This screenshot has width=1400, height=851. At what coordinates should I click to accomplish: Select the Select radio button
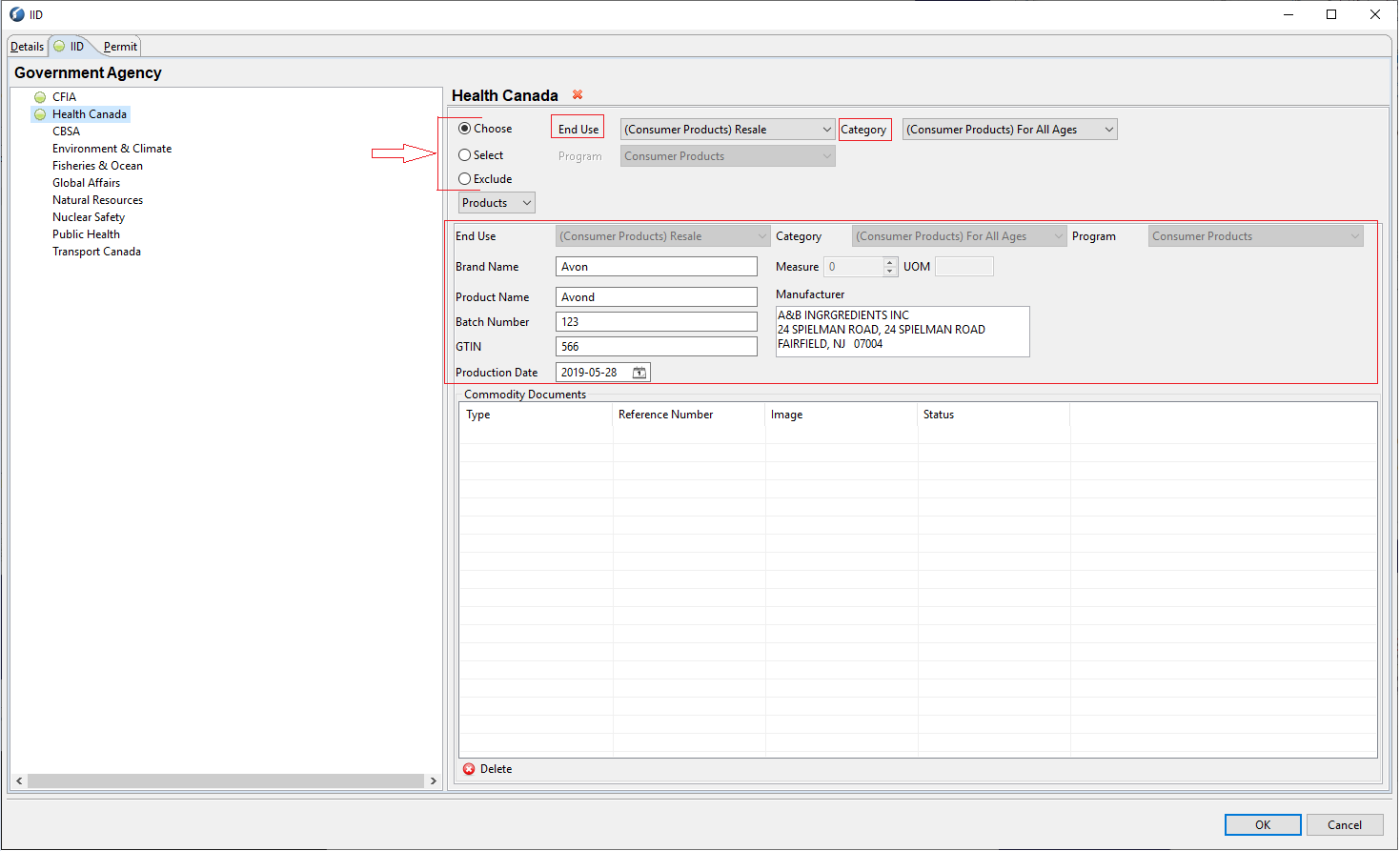[465, 155]
